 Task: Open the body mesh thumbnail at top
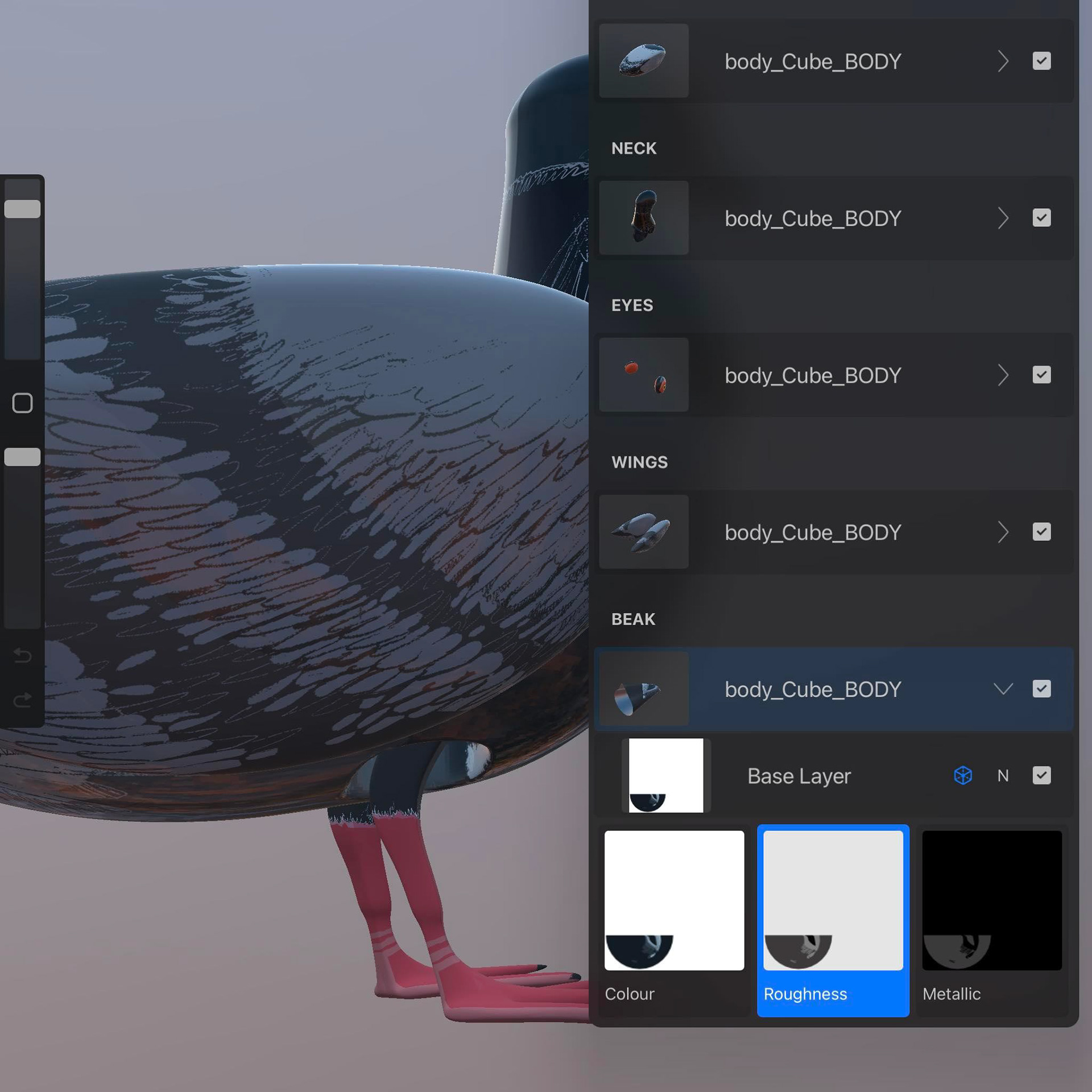click(x=644, y=60)
